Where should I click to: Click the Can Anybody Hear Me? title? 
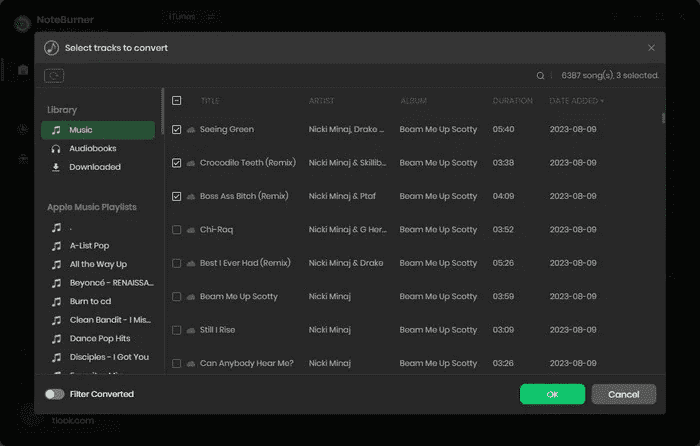pos(247,363)
